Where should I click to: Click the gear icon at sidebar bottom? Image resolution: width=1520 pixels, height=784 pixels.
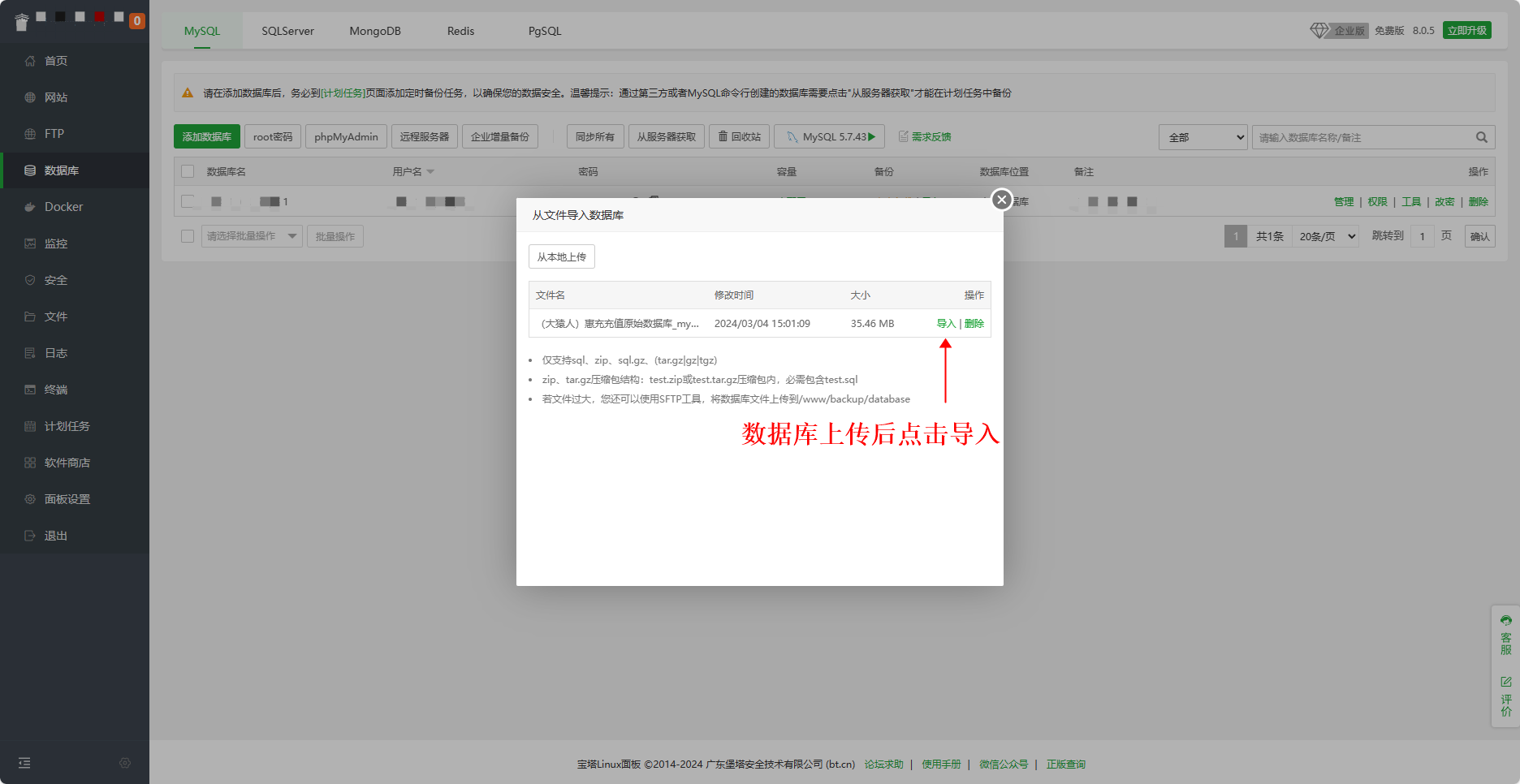125,763
